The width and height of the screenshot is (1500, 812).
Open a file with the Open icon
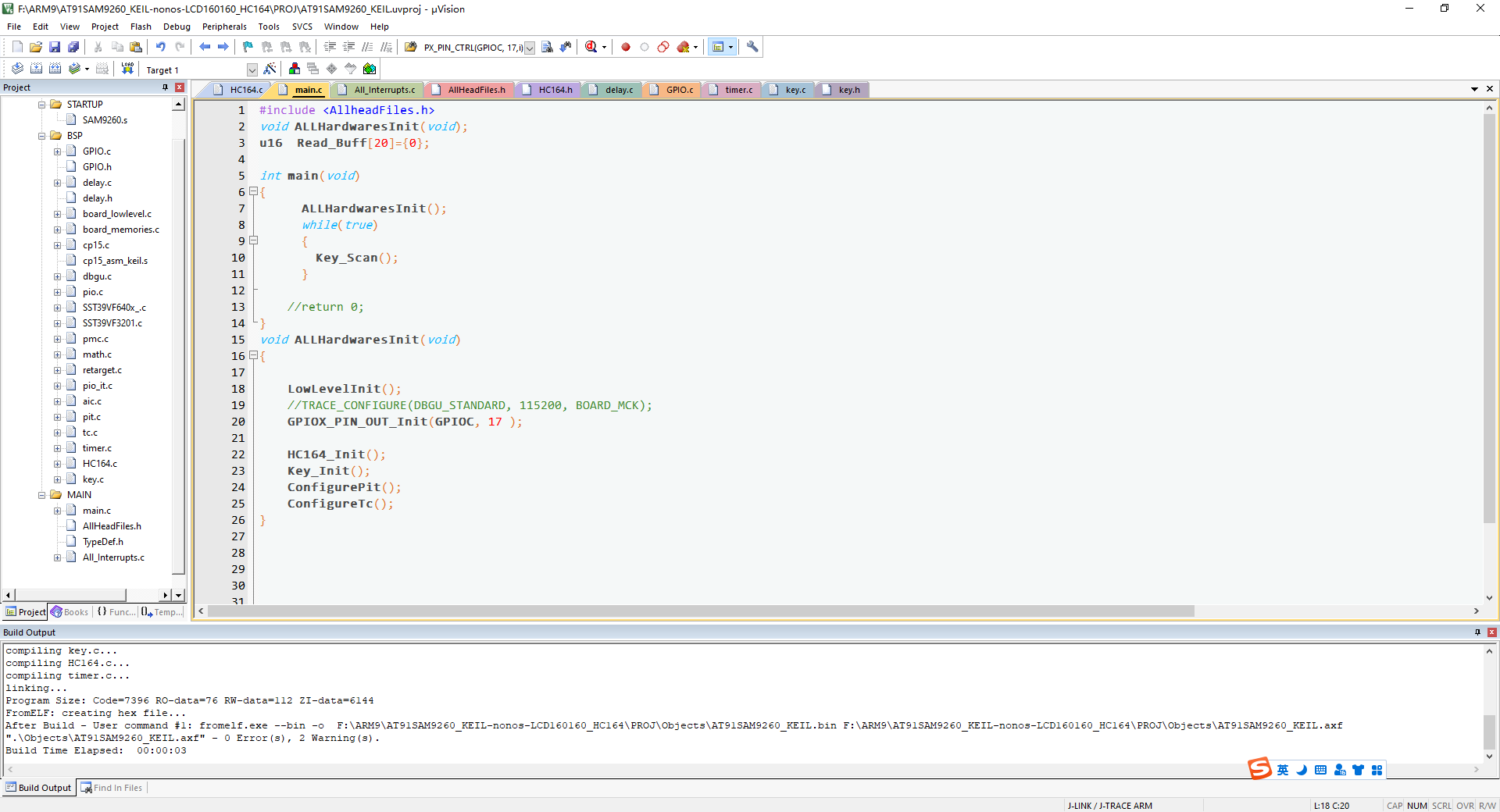coord(36,47)
